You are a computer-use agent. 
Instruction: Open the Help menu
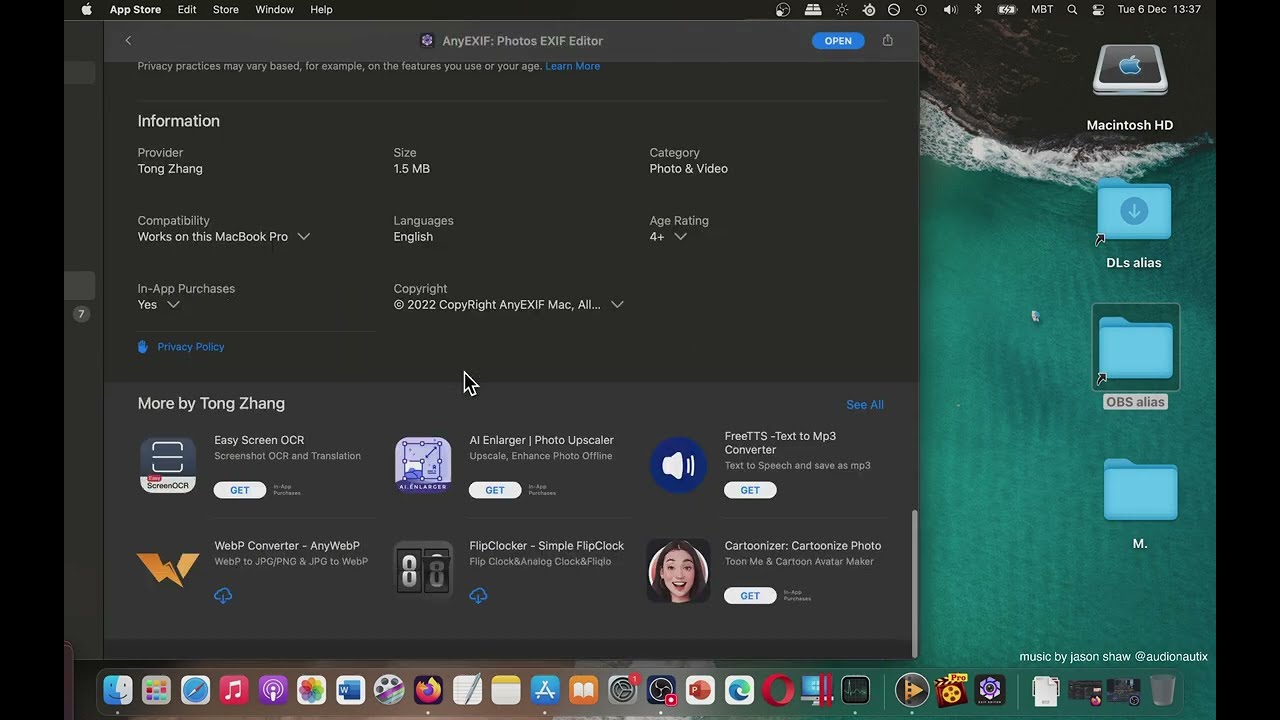321,9
